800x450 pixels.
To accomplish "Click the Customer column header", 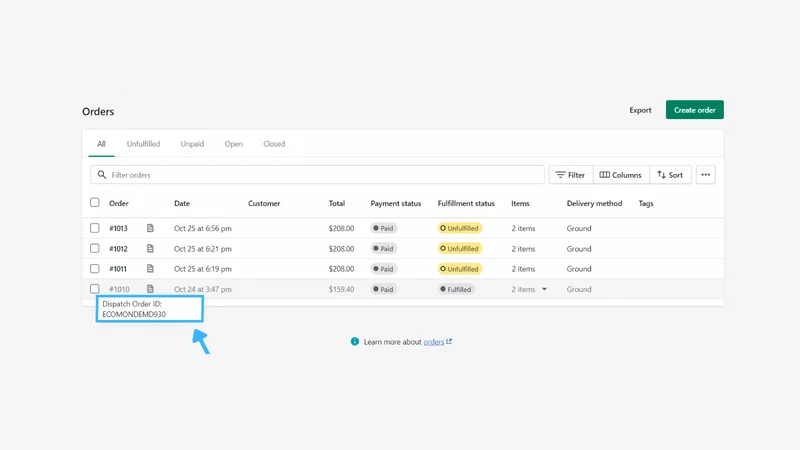I will pyautogui.click(x=264, y=203).
